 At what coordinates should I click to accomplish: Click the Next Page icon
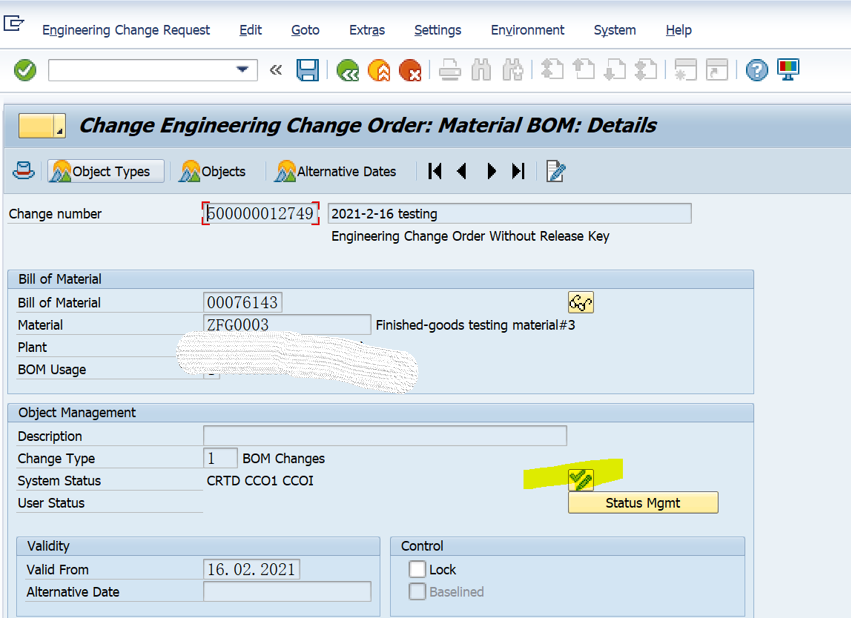point(615,70)
